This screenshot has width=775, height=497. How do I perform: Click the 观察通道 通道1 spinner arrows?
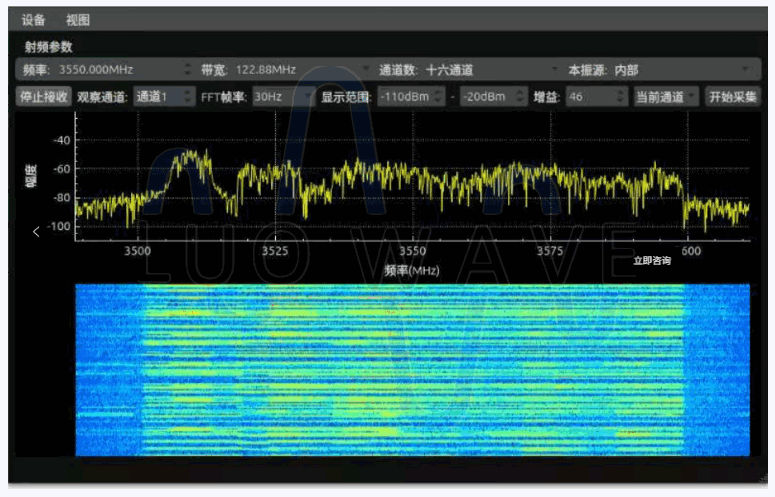pyautogui.click(x=189, y=97)
